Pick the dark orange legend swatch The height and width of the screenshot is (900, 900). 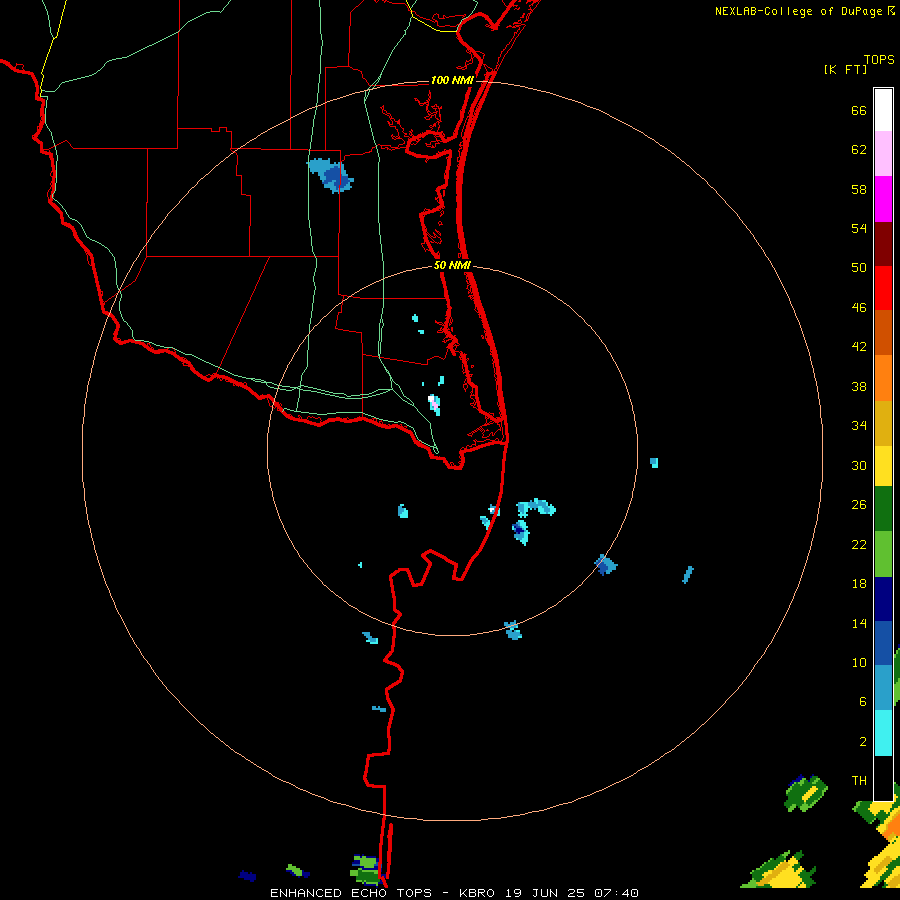(883, 333)
